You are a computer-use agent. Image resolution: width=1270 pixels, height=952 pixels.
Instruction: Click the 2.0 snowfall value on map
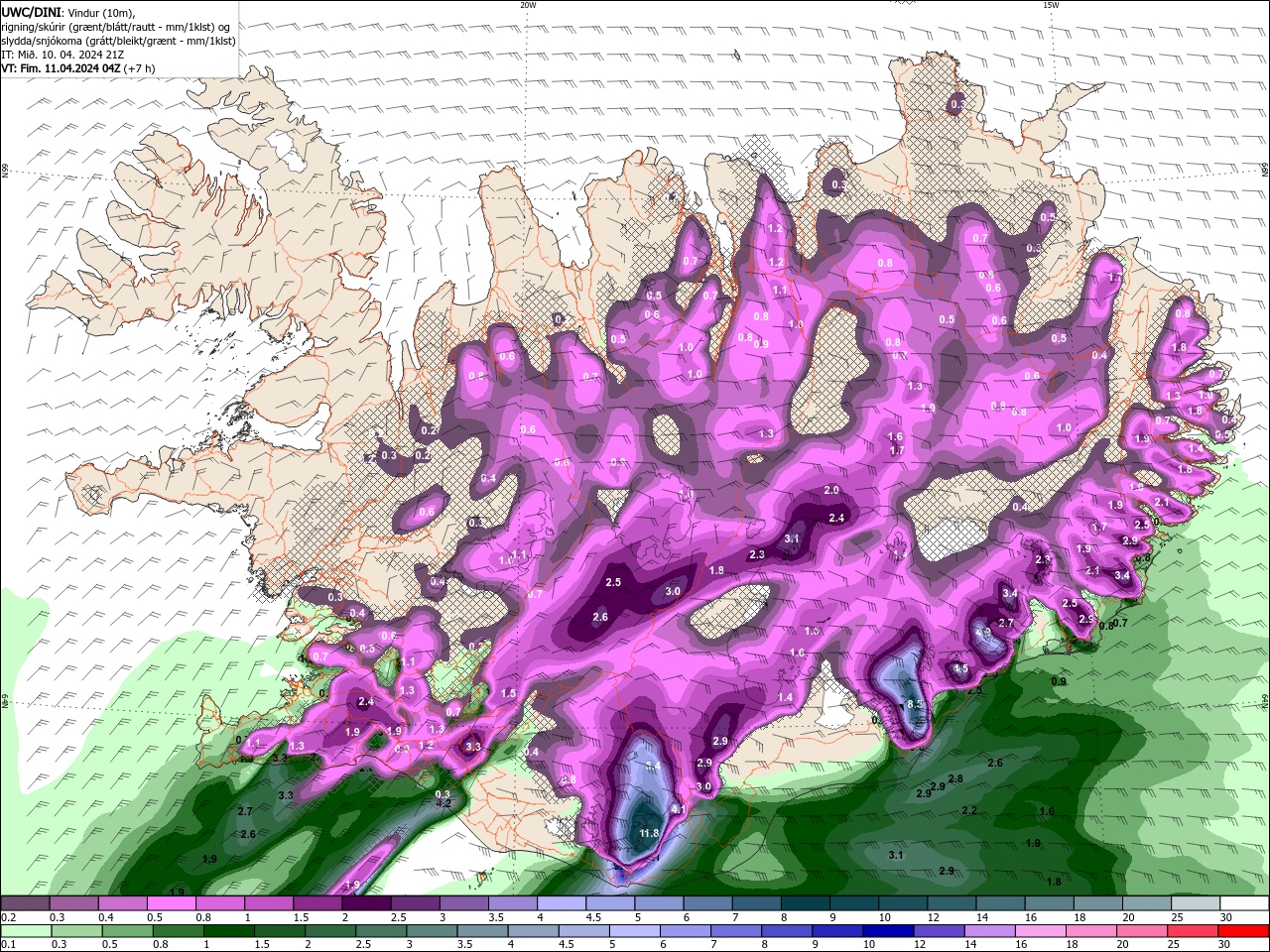pos(831,491)
